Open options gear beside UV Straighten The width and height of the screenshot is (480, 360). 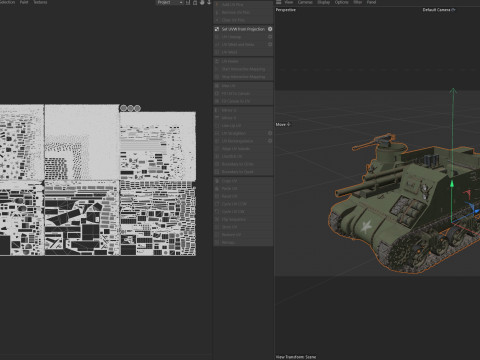(x=270, y=133)
